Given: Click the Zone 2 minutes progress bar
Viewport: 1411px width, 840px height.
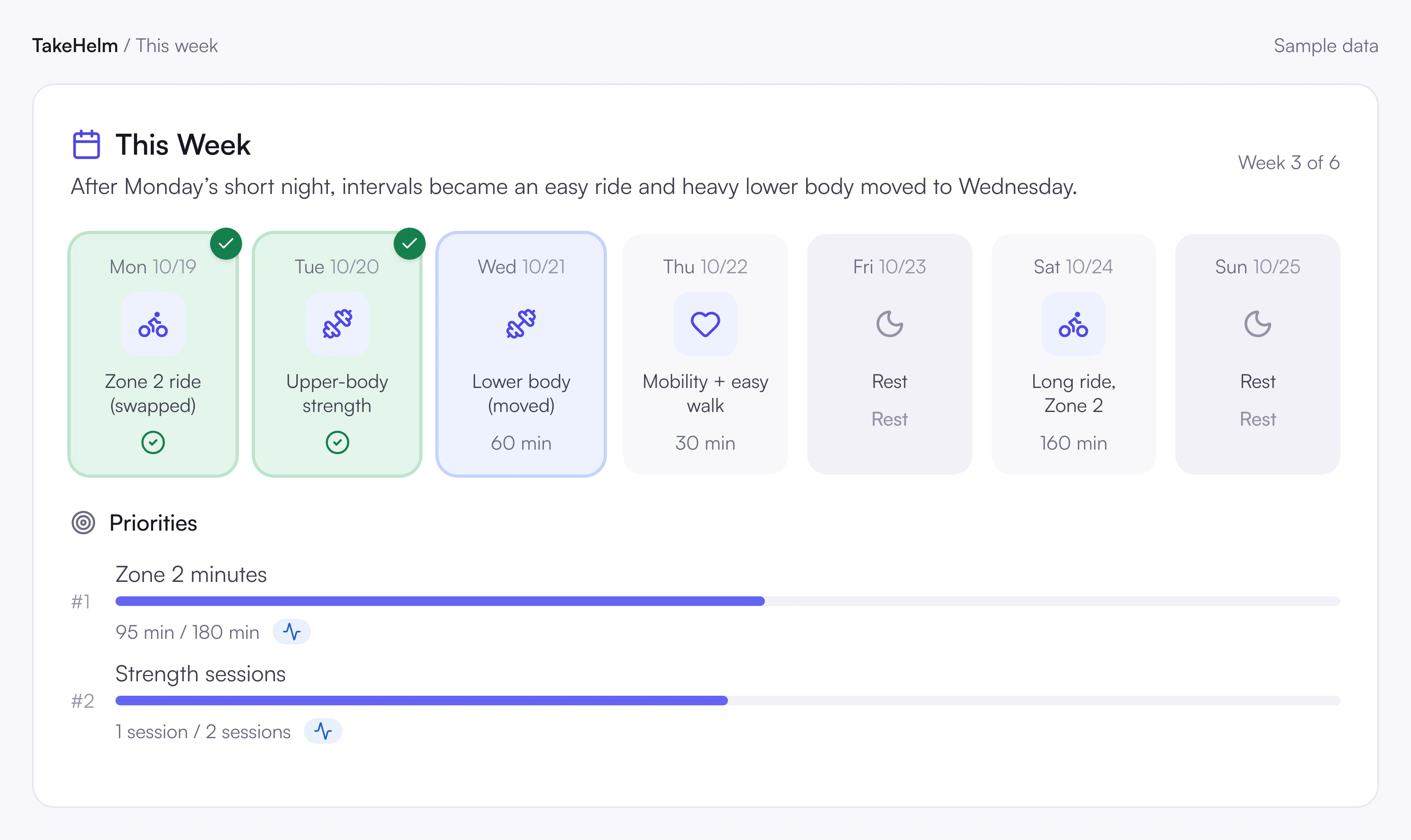Looking at the screenshot, I should (x=727, y=601).
